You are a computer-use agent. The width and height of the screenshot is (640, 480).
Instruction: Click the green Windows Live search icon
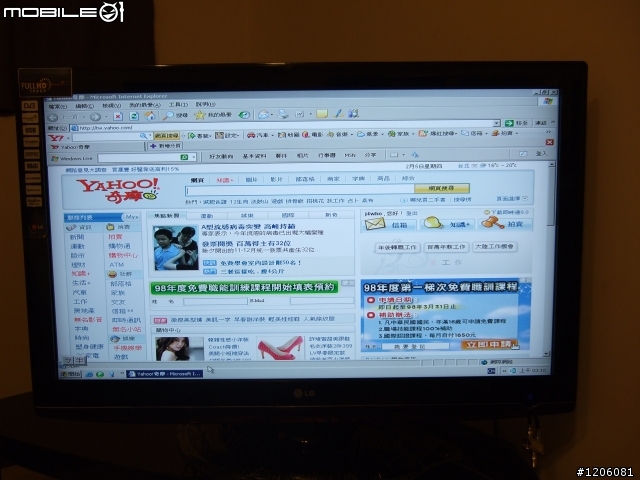184,157
